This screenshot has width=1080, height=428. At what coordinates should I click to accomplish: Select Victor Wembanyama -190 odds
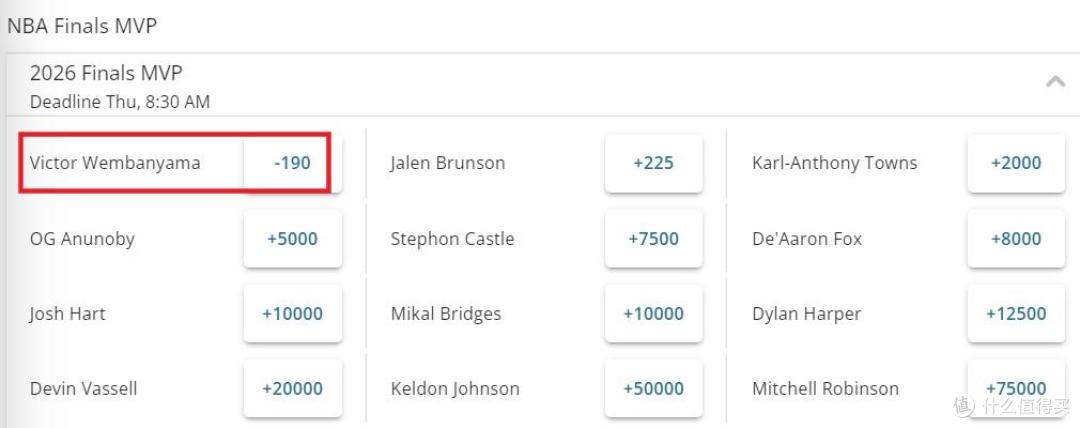293,163
